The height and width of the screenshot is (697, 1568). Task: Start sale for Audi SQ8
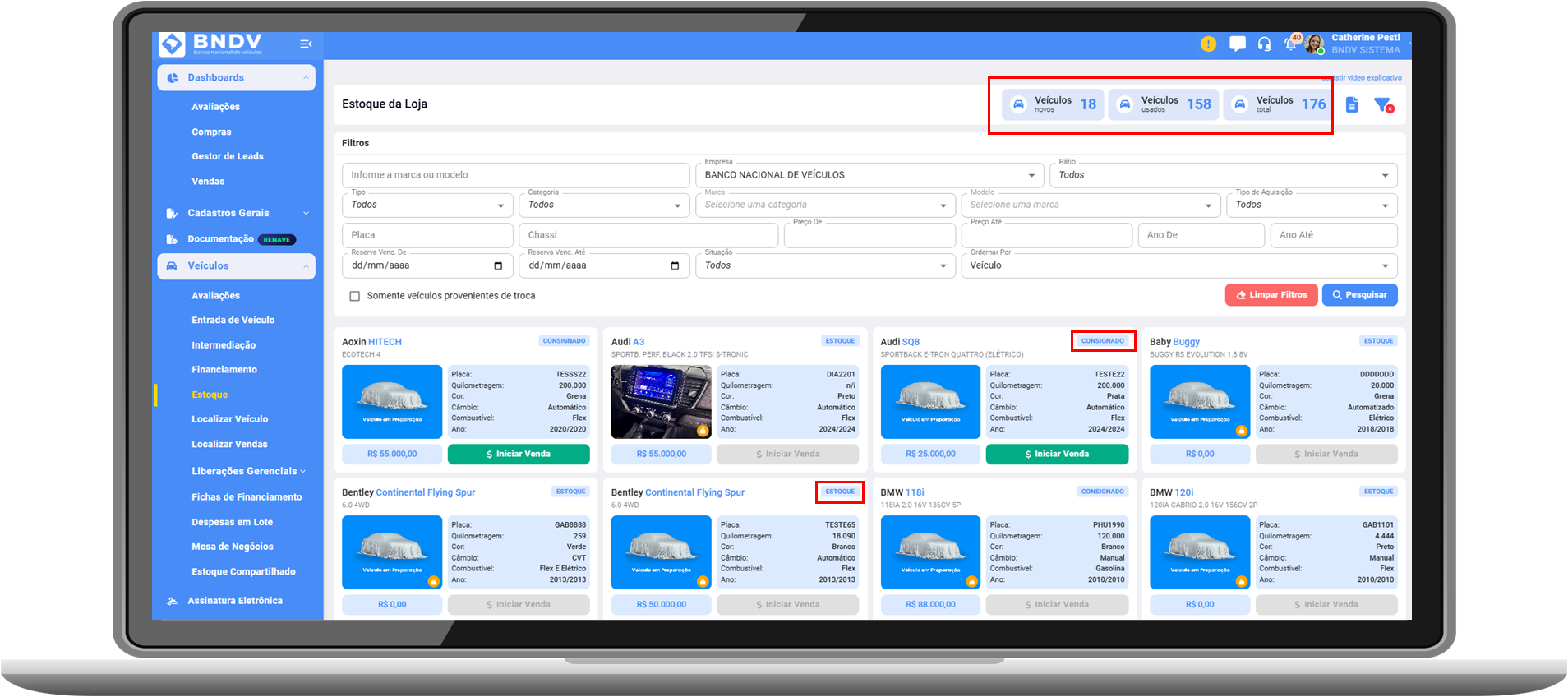[1057, 455]
